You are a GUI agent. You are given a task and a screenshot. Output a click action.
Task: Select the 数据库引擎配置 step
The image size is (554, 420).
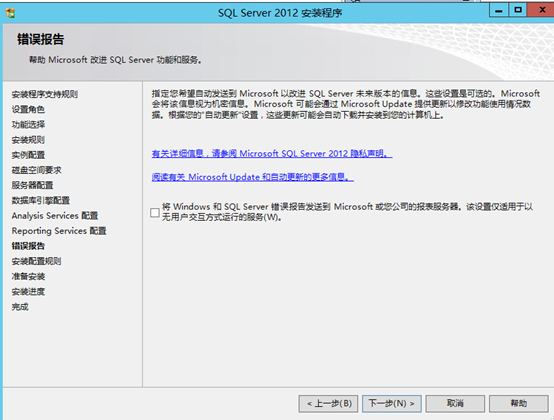point(41,201)
